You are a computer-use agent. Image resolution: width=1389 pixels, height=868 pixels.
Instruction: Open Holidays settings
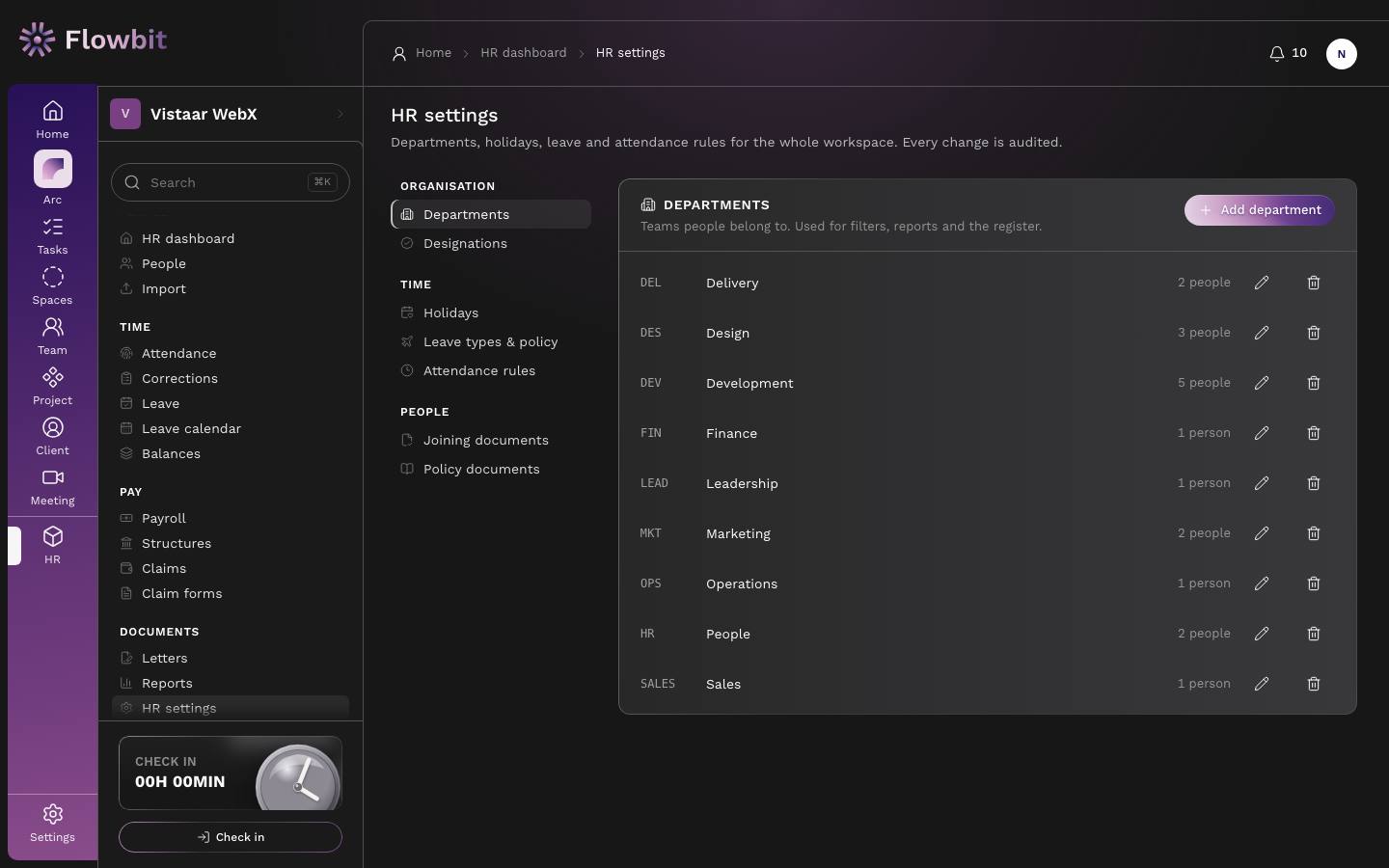click(x=491, y=312)
